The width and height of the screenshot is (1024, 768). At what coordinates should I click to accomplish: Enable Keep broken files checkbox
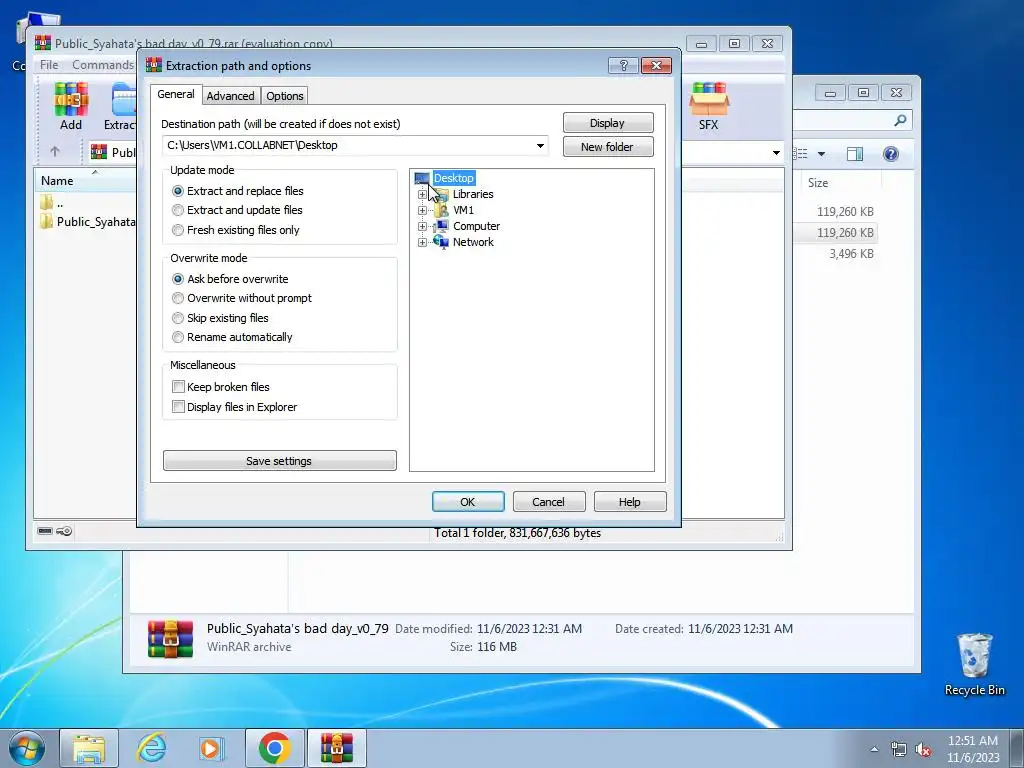tap(178, 387)
